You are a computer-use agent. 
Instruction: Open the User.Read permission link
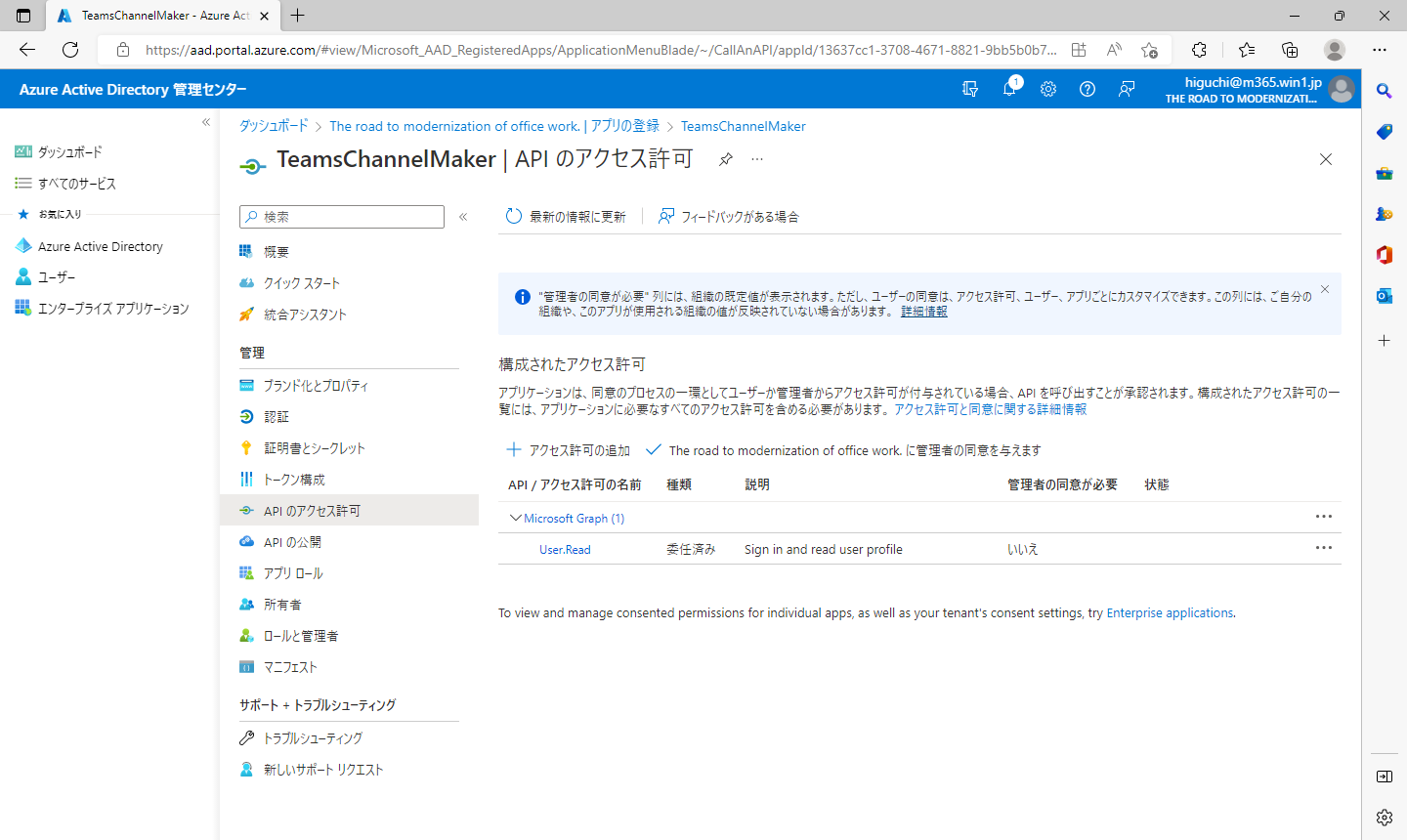[565, 550]
